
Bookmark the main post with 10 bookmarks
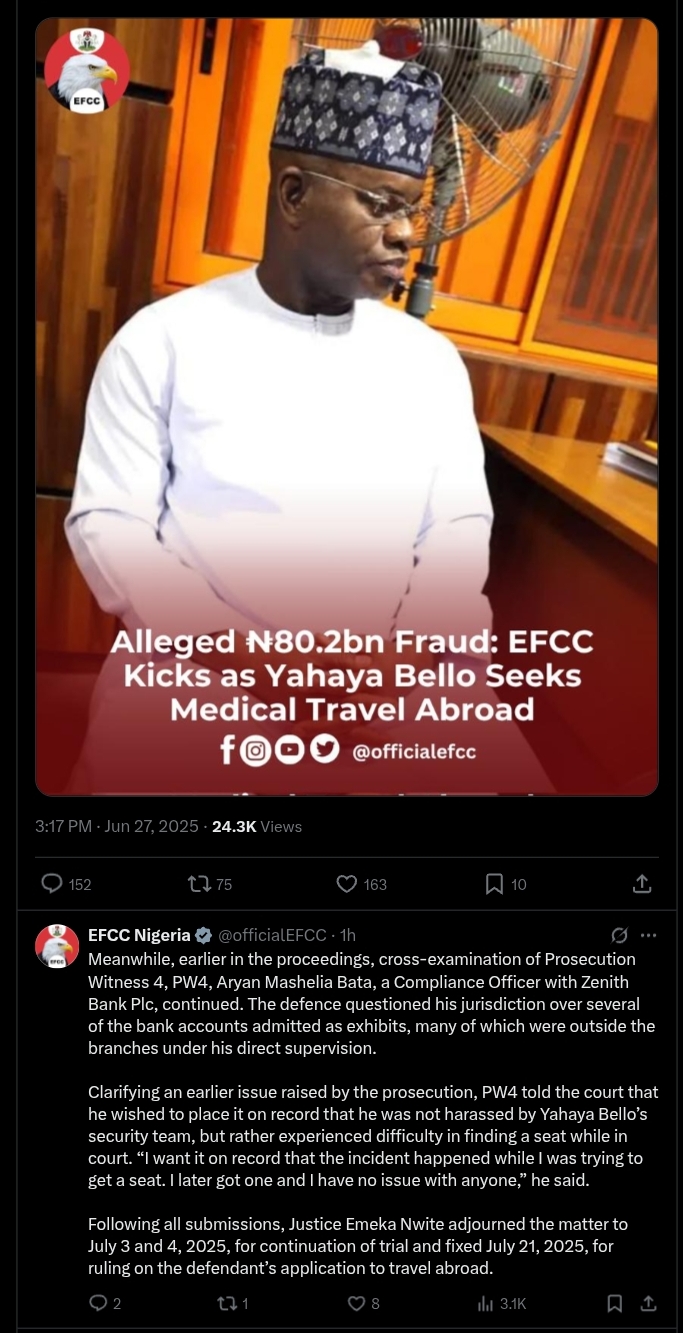494,884
